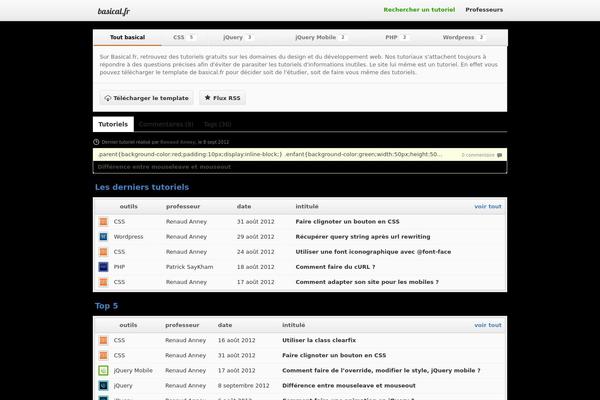Click CSS icon on adapter son site row
Viewport: 600px width, 400px height.
click(103, 282)
